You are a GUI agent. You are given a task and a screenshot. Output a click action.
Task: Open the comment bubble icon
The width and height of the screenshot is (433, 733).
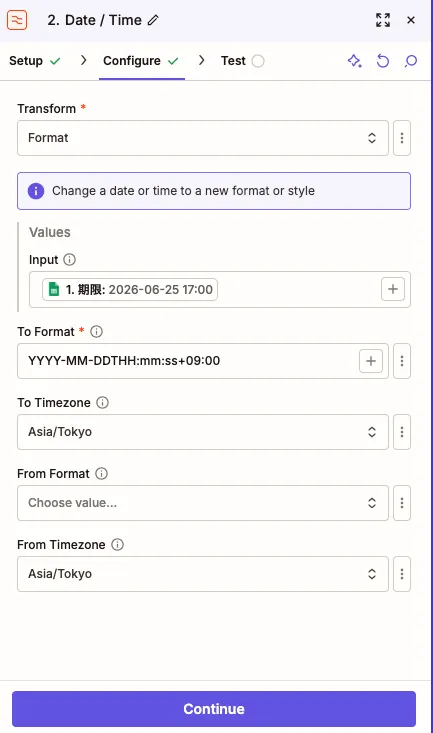pos(411,61)
